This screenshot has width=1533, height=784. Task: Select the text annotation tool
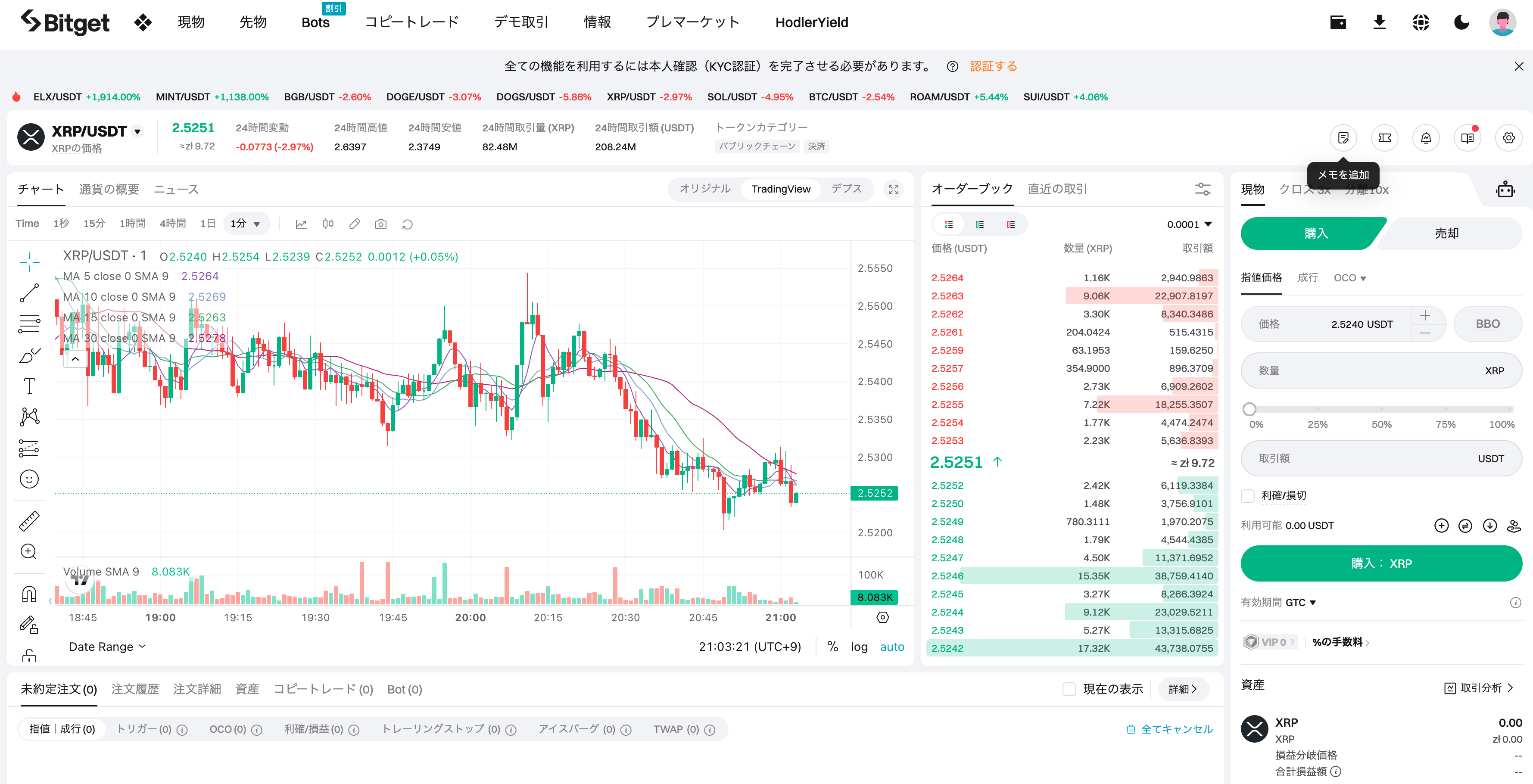[29, 386]
